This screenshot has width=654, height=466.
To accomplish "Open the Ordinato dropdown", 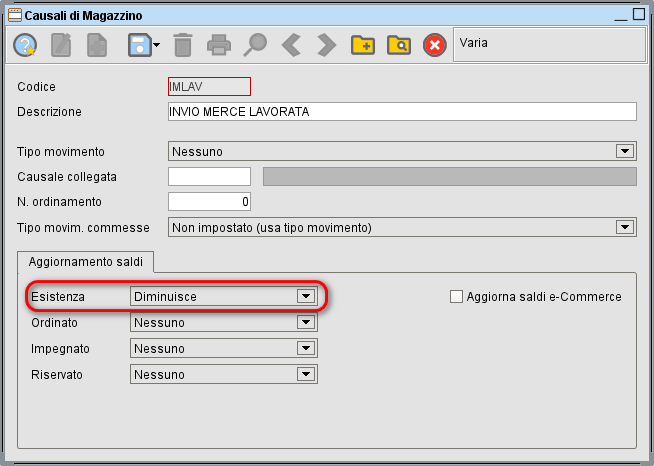I will (x=306, y=323).
